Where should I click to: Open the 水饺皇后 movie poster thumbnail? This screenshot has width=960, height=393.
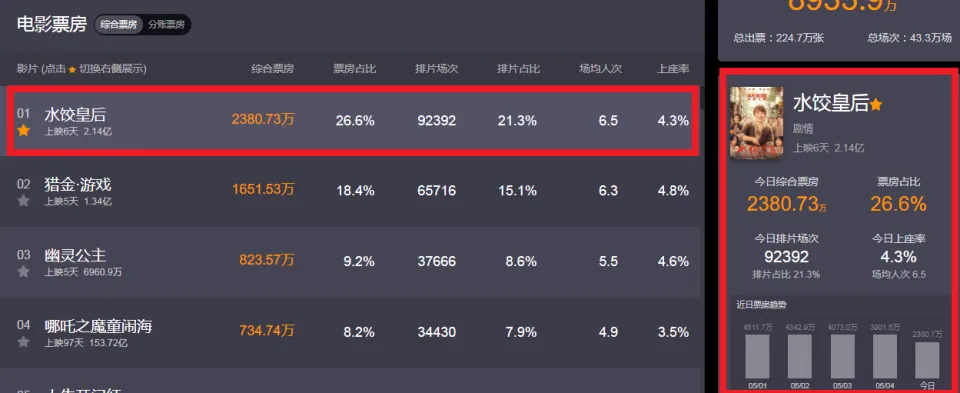pos(756,122)
